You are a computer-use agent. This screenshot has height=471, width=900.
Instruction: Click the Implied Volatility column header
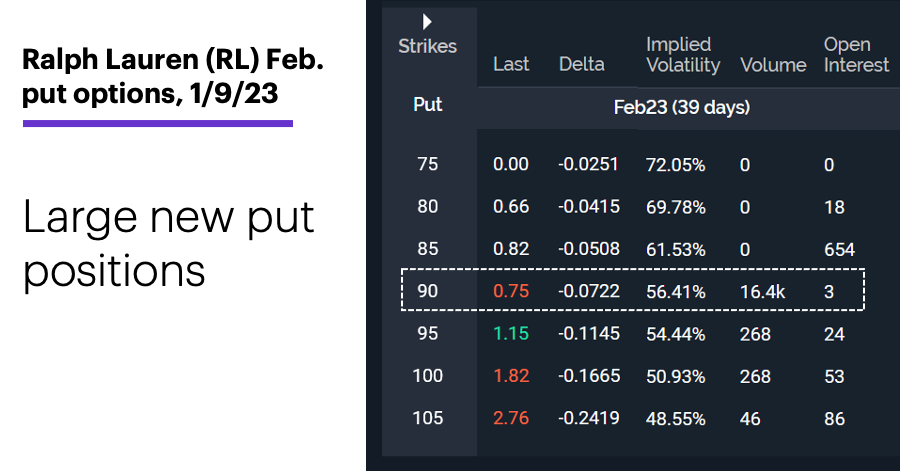coord(683,55)
